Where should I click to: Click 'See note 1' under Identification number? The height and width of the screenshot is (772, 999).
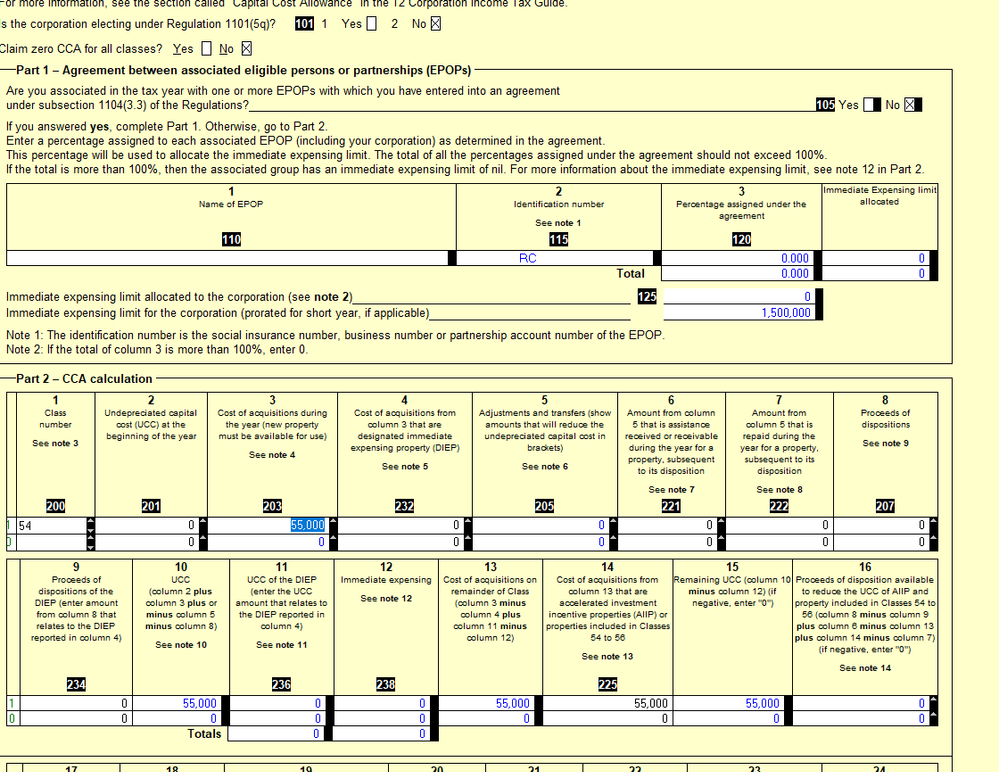click(x=558, y=223)
